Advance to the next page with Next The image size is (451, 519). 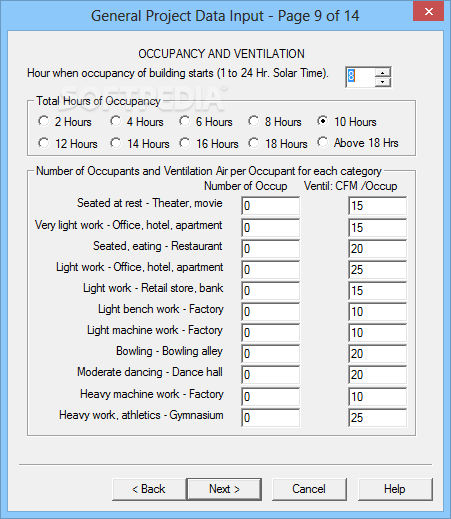pyautogui.click(x=224, y=489)
